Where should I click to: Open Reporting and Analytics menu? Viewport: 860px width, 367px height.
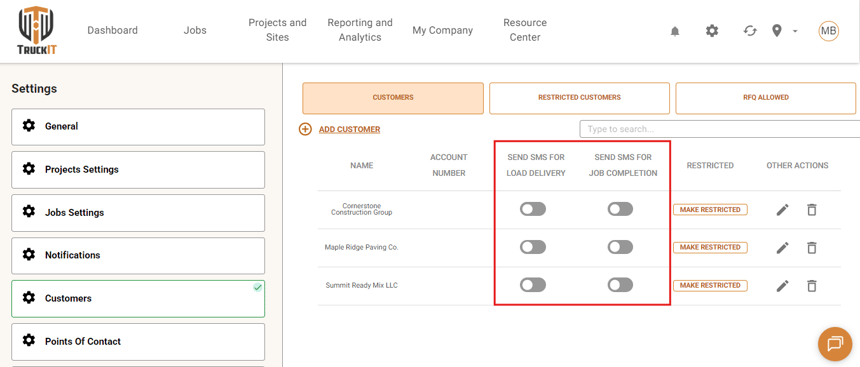360,30
